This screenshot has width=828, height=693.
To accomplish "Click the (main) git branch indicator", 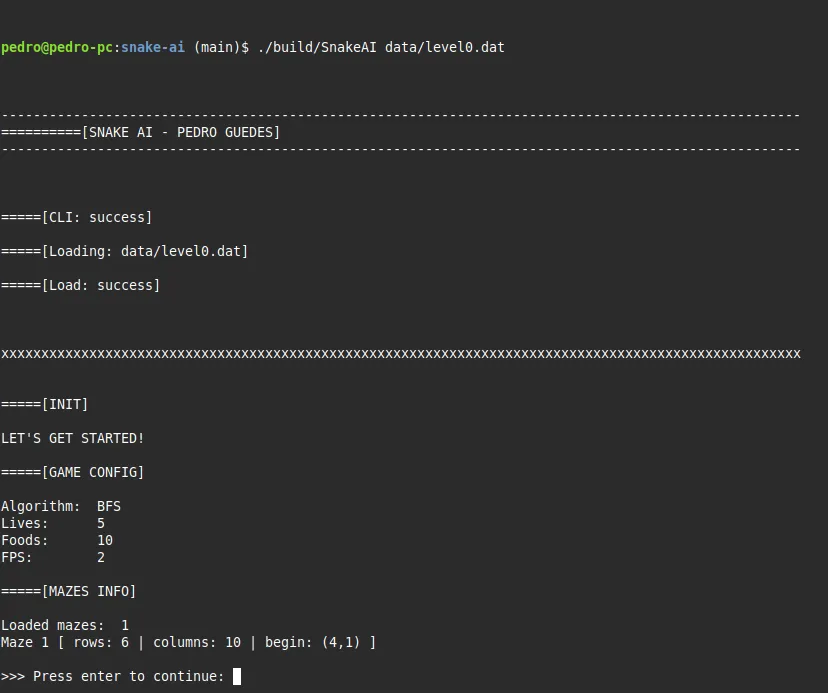I will (x=217, y=48).
